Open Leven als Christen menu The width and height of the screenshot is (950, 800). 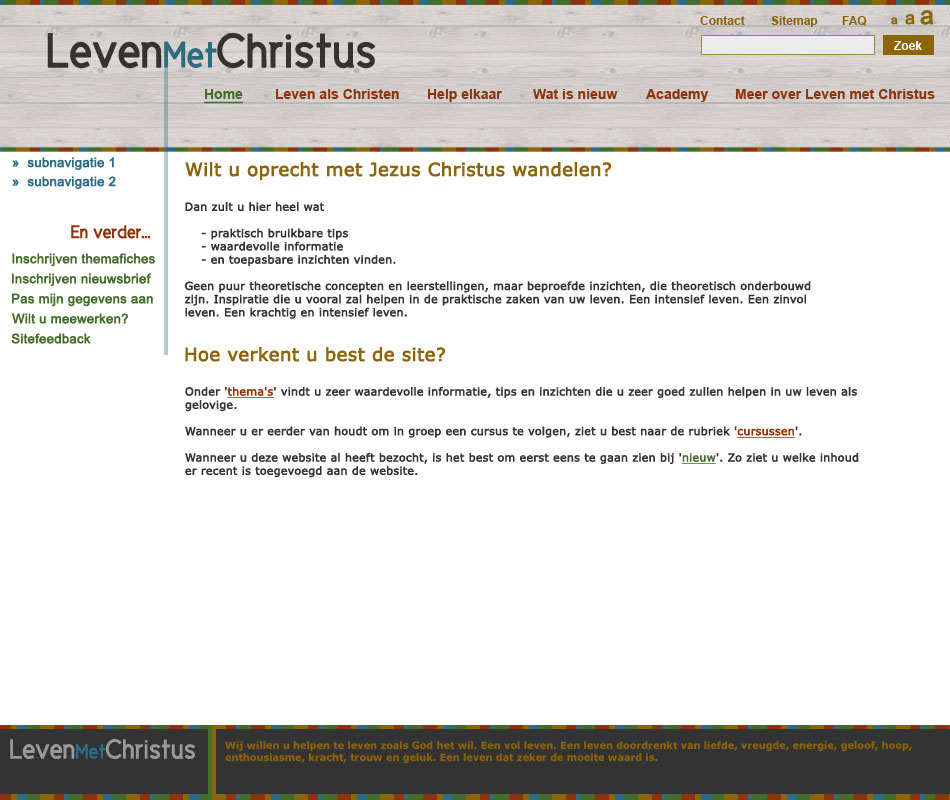337,95
